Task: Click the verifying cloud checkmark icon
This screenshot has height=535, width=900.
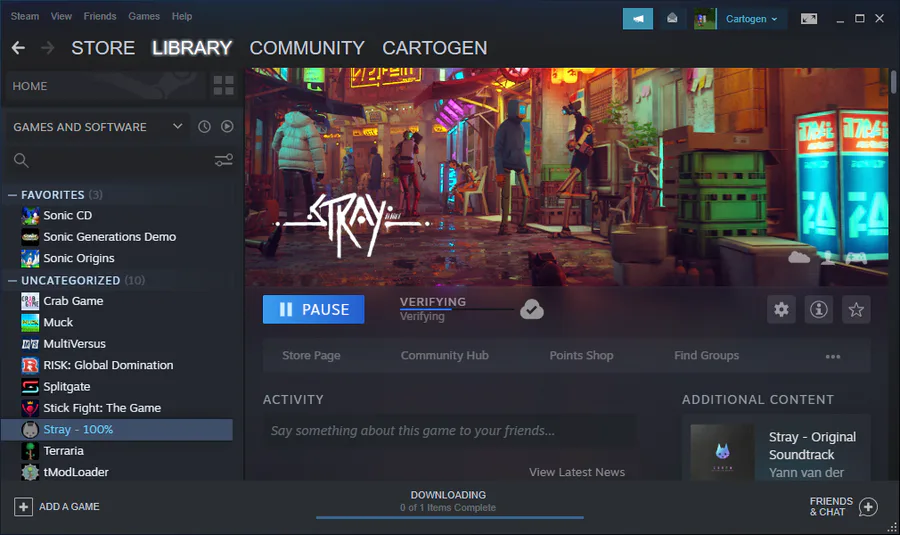Action: [x=532, y=309]
